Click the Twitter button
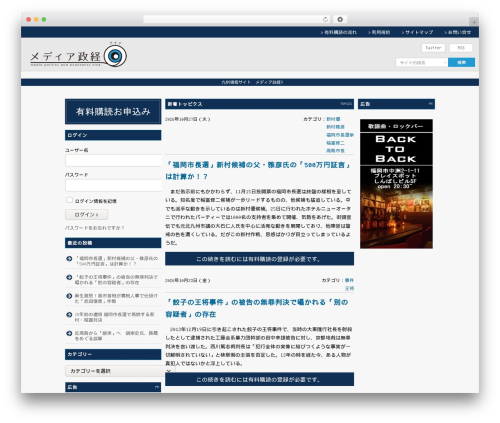This screenshot has width=500, height=423. tap(433, 48)
